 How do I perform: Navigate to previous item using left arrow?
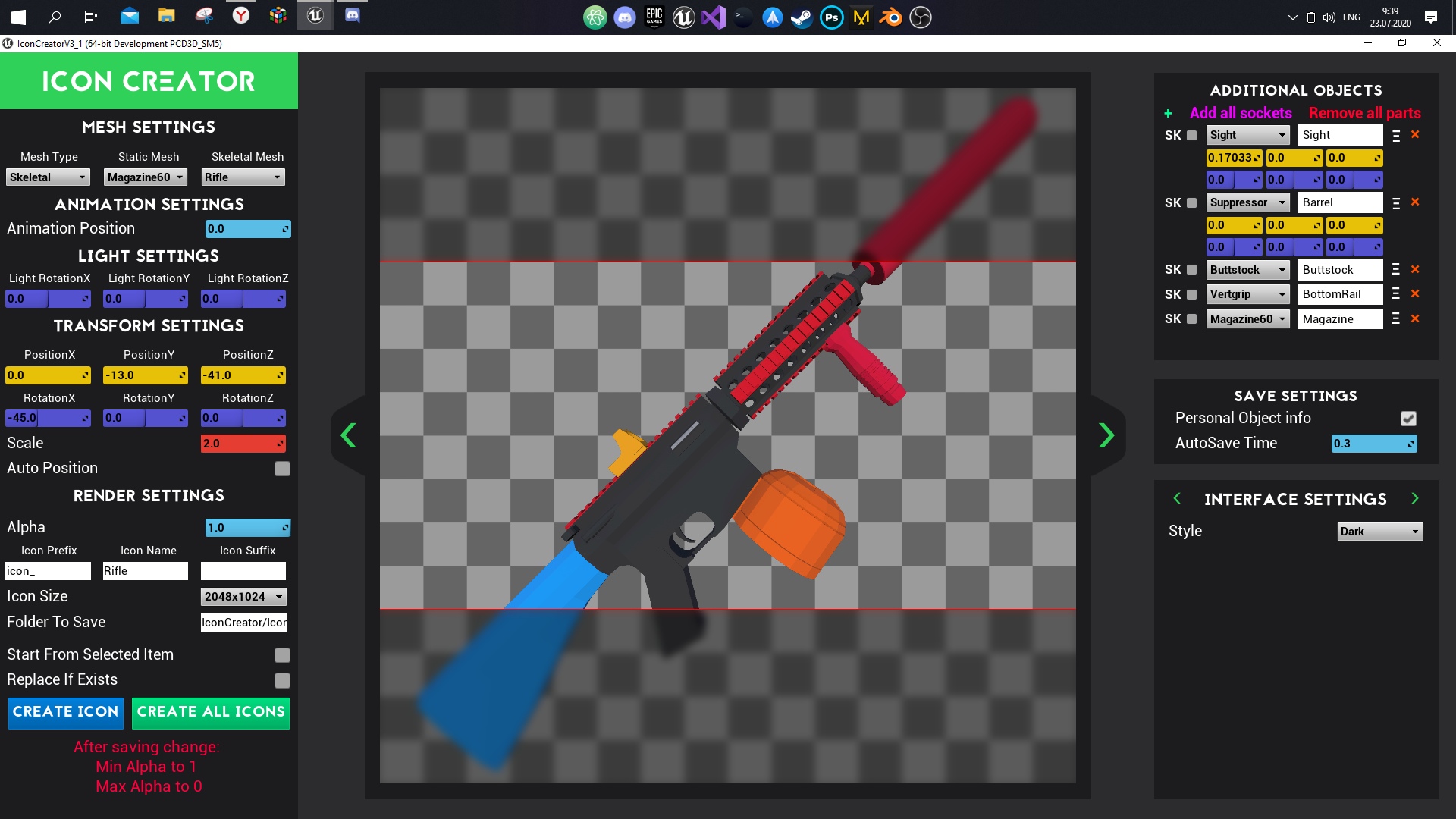point(349,435)
